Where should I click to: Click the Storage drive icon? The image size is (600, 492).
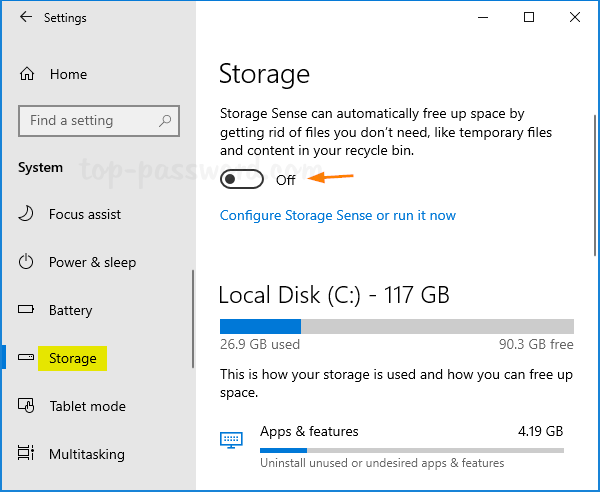(27, 358)
